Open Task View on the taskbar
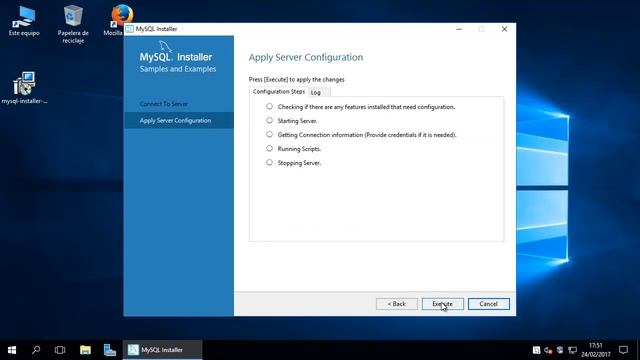 pos(60,350)
